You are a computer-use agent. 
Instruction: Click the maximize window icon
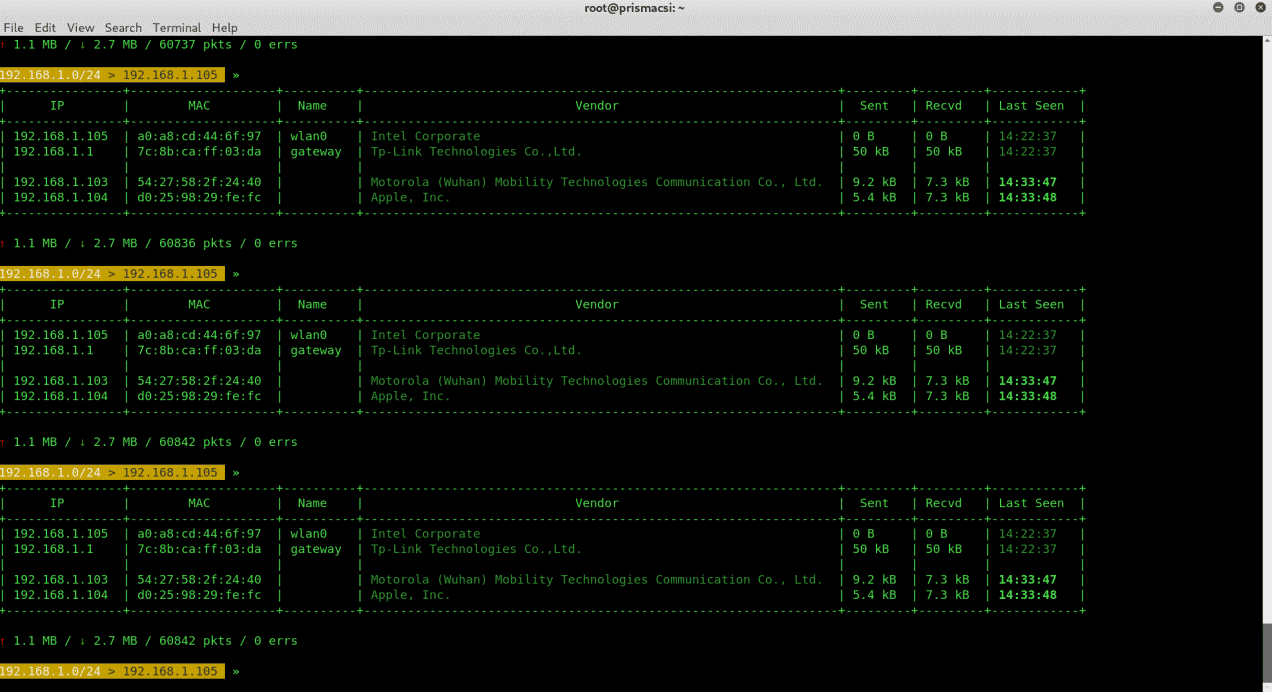pyautogui.click(x=1239, y=8)
